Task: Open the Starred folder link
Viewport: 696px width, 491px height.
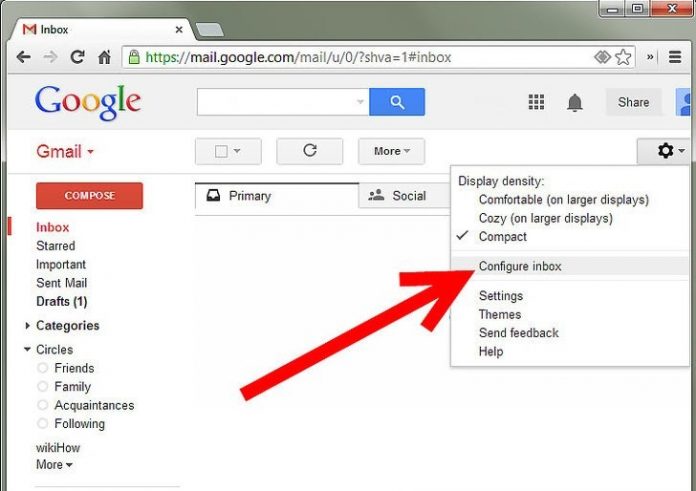Action: point(55,246)
